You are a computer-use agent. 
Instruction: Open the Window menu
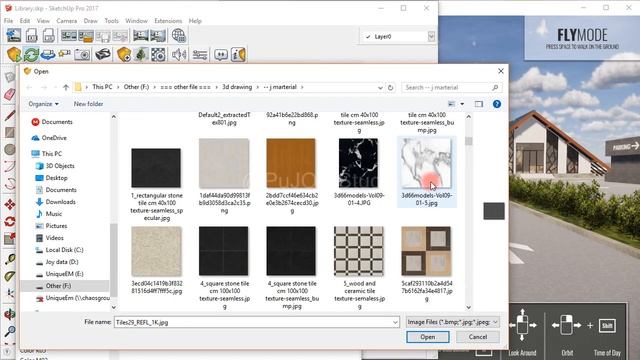(x=136, y=21)
